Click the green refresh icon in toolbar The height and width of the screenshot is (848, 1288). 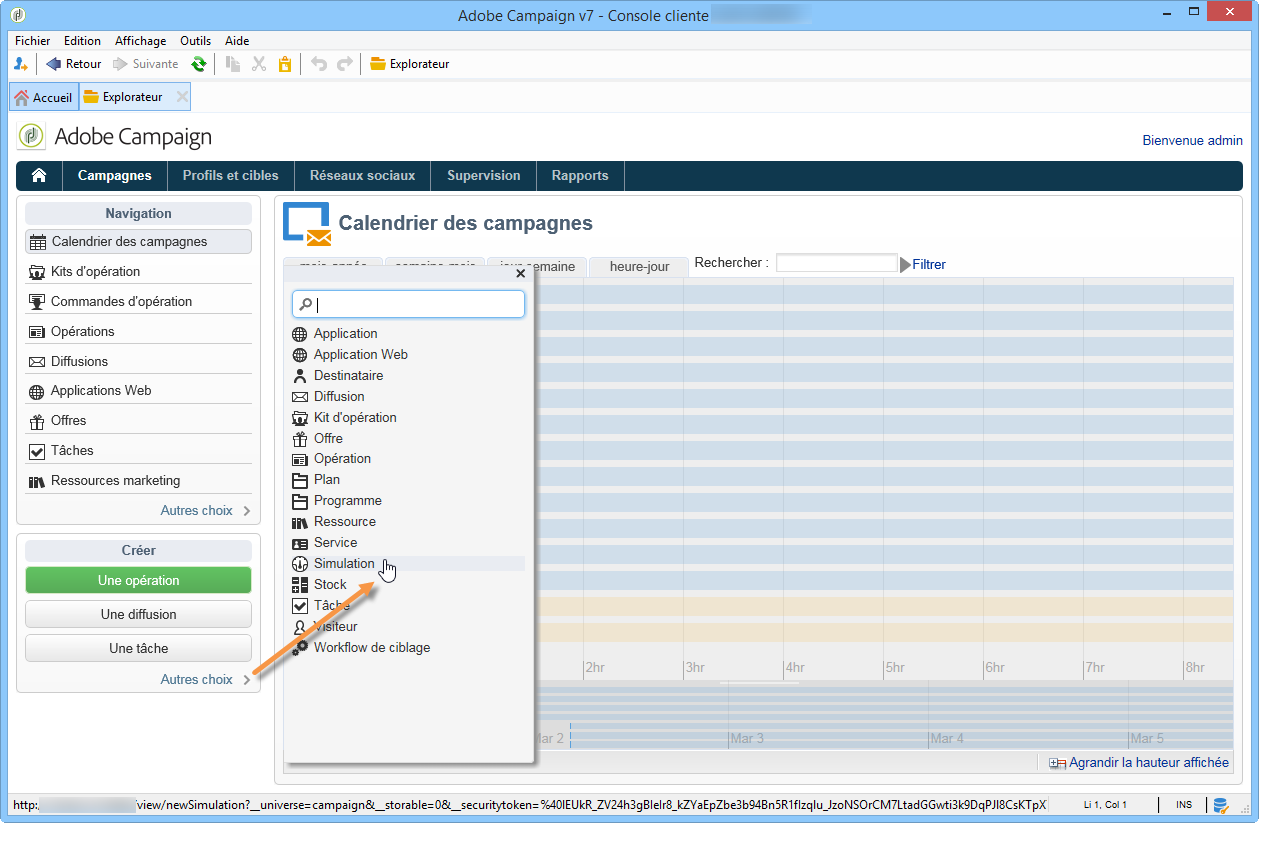pyautogui.click(x=199, y=64)
